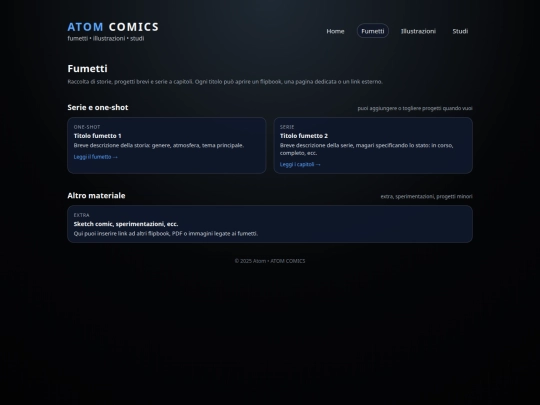This screenshot has width=540, height=405.
Task: Click the note 'puoi aggiungere o togliere progetti'
Action: 415,108
